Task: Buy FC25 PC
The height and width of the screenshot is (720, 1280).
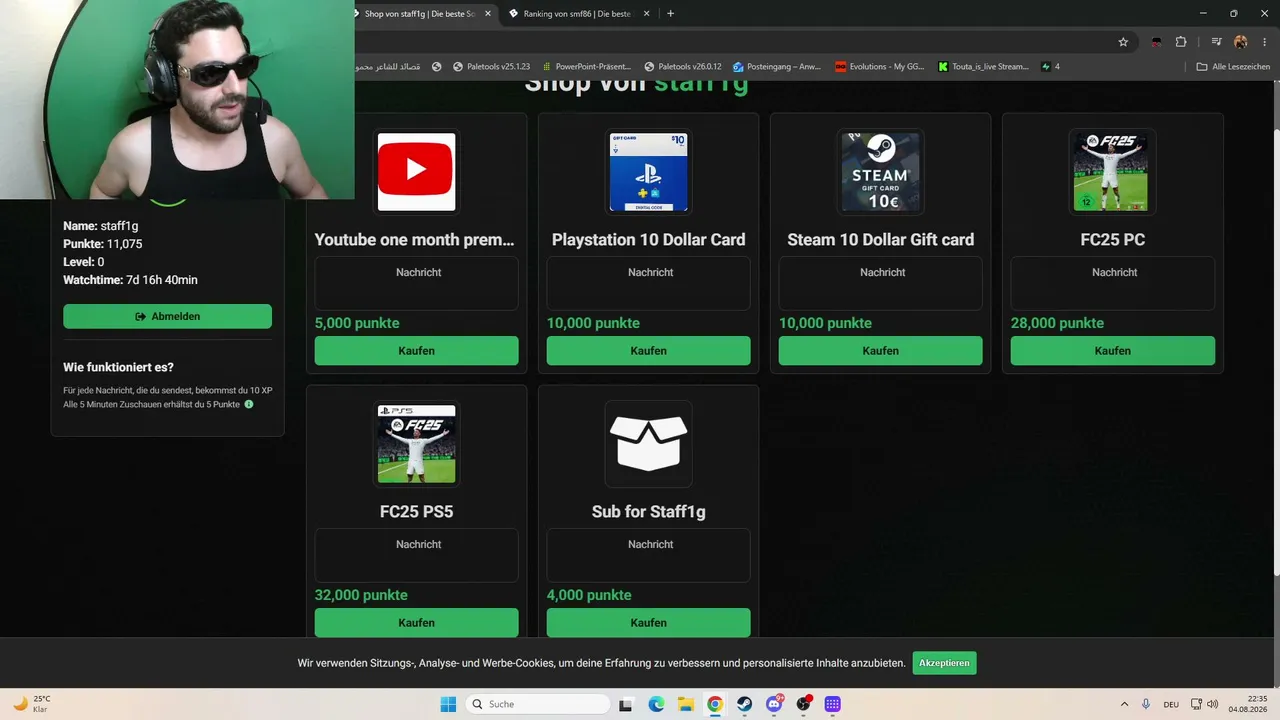Action: tap(1113, 351)
